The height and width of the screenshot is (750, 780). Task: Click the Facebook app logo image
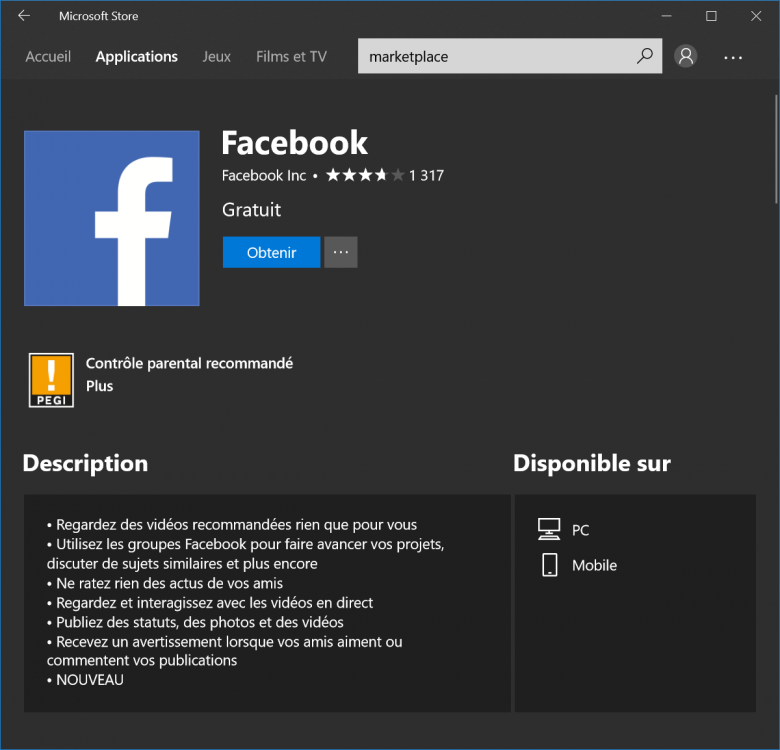coord(111,218)
